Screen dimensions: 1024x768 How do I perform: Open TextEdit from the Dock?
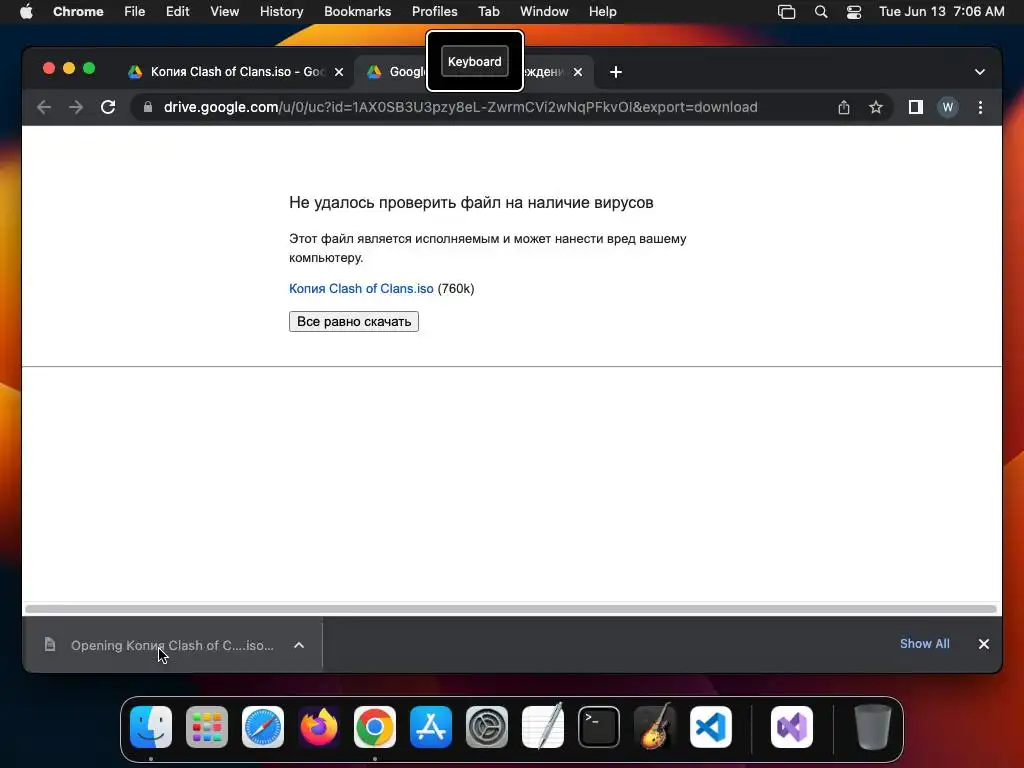(x=543, y=727)
